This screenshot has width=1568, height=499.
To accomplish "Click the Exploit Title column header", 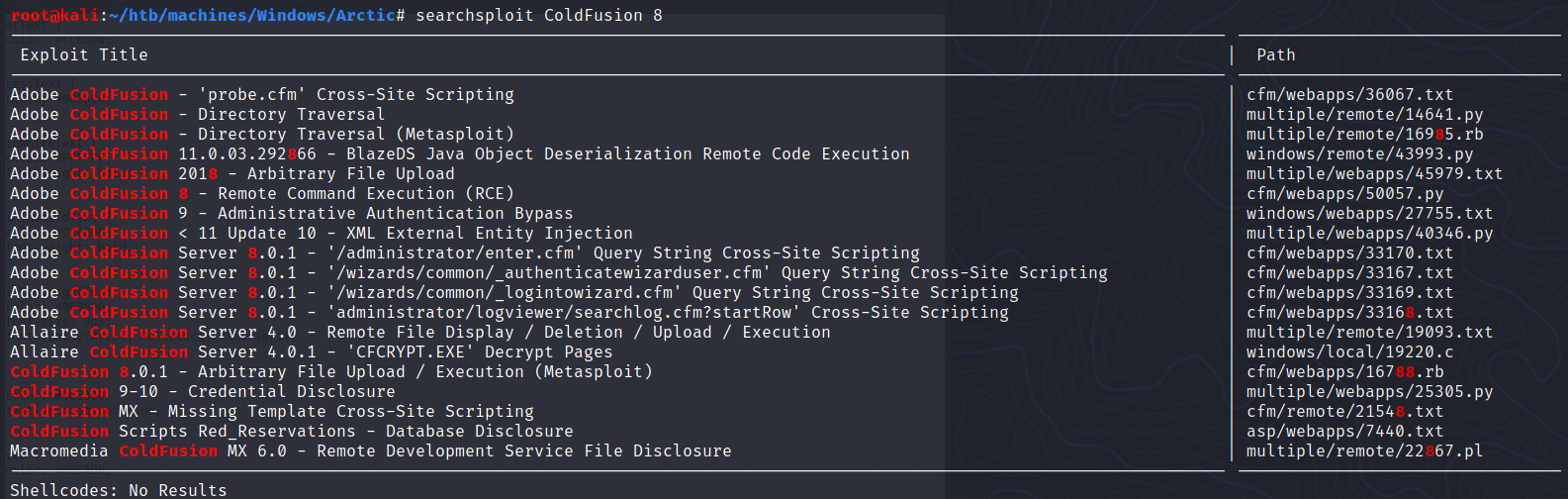I will tap(84, 55).
